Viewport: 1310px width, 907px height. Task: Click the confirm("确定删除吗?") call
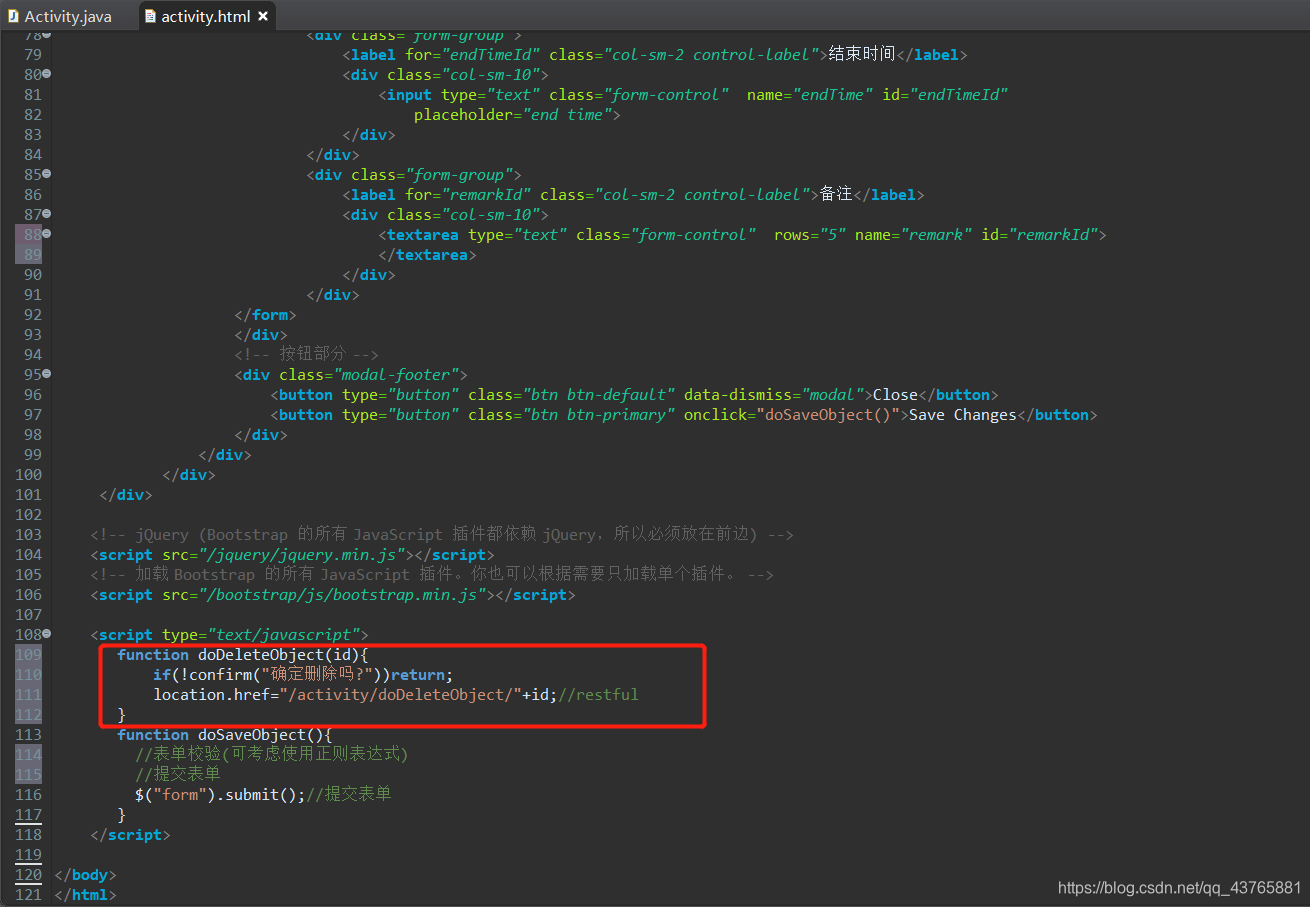(x=284, y=675)
